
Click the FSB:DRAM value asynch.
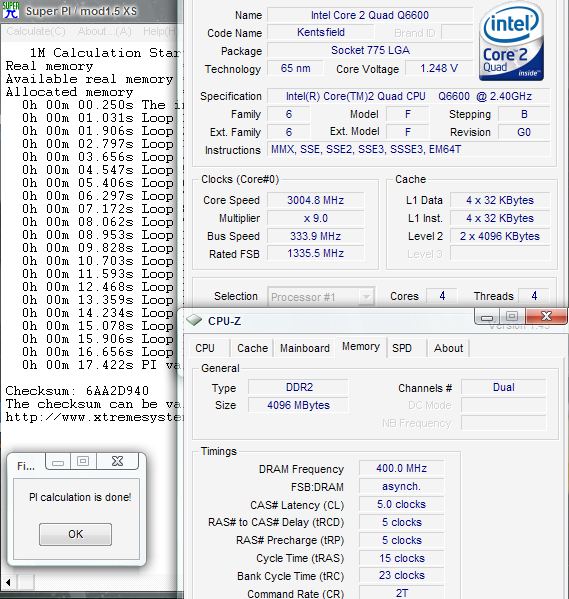tap(401, 486)
